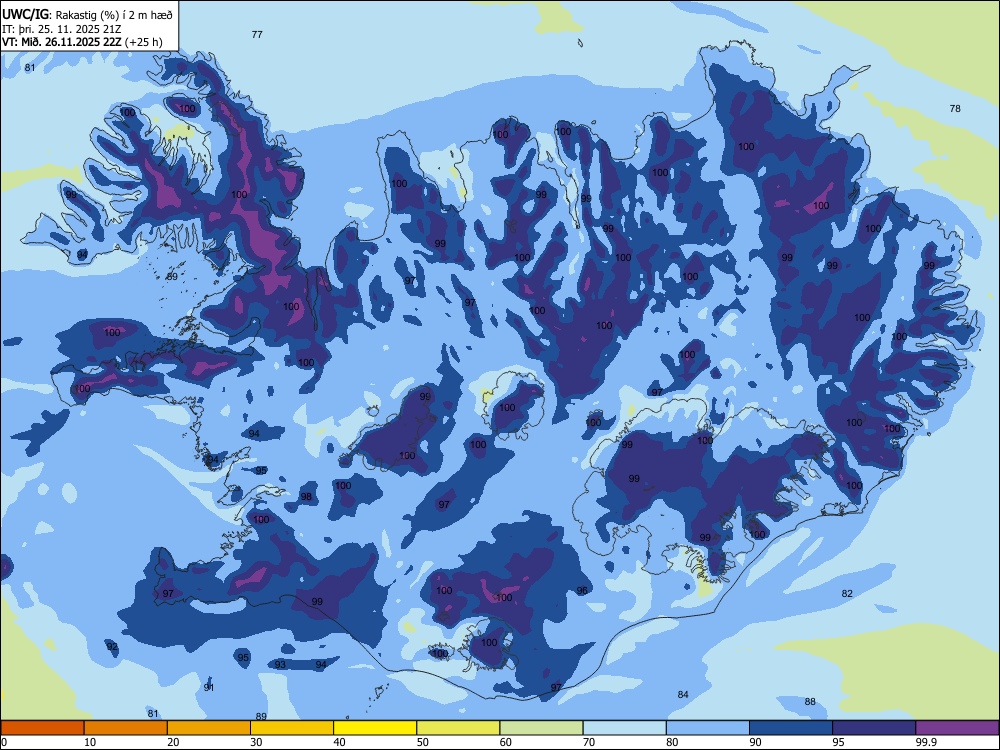Image resolution: width=1000 pixels, height=750 pixels.
Task: Click the 'VT: Mið. 26.11.2025 22Z (+25 h)' line
Action: tap(82, 42)
